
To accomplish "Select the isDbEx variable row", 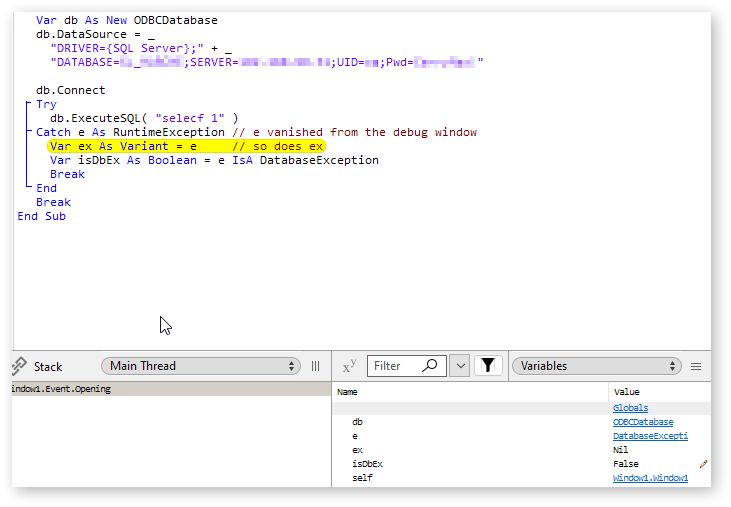I will [x=367, y=464].
